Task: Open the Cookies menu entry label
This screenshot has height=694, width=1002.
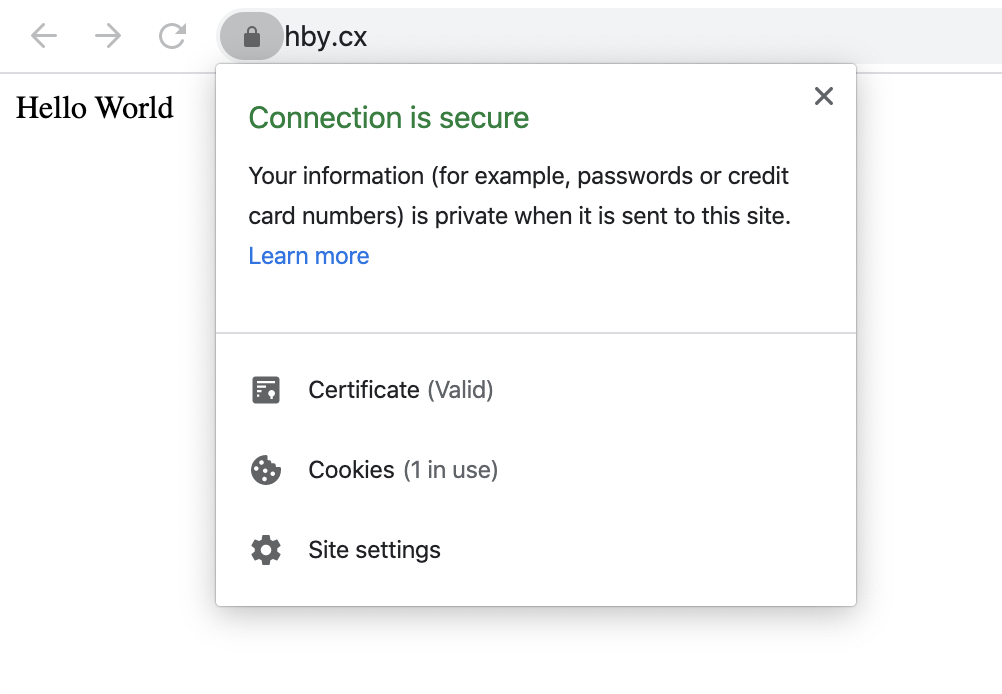Action: [351, 470]
